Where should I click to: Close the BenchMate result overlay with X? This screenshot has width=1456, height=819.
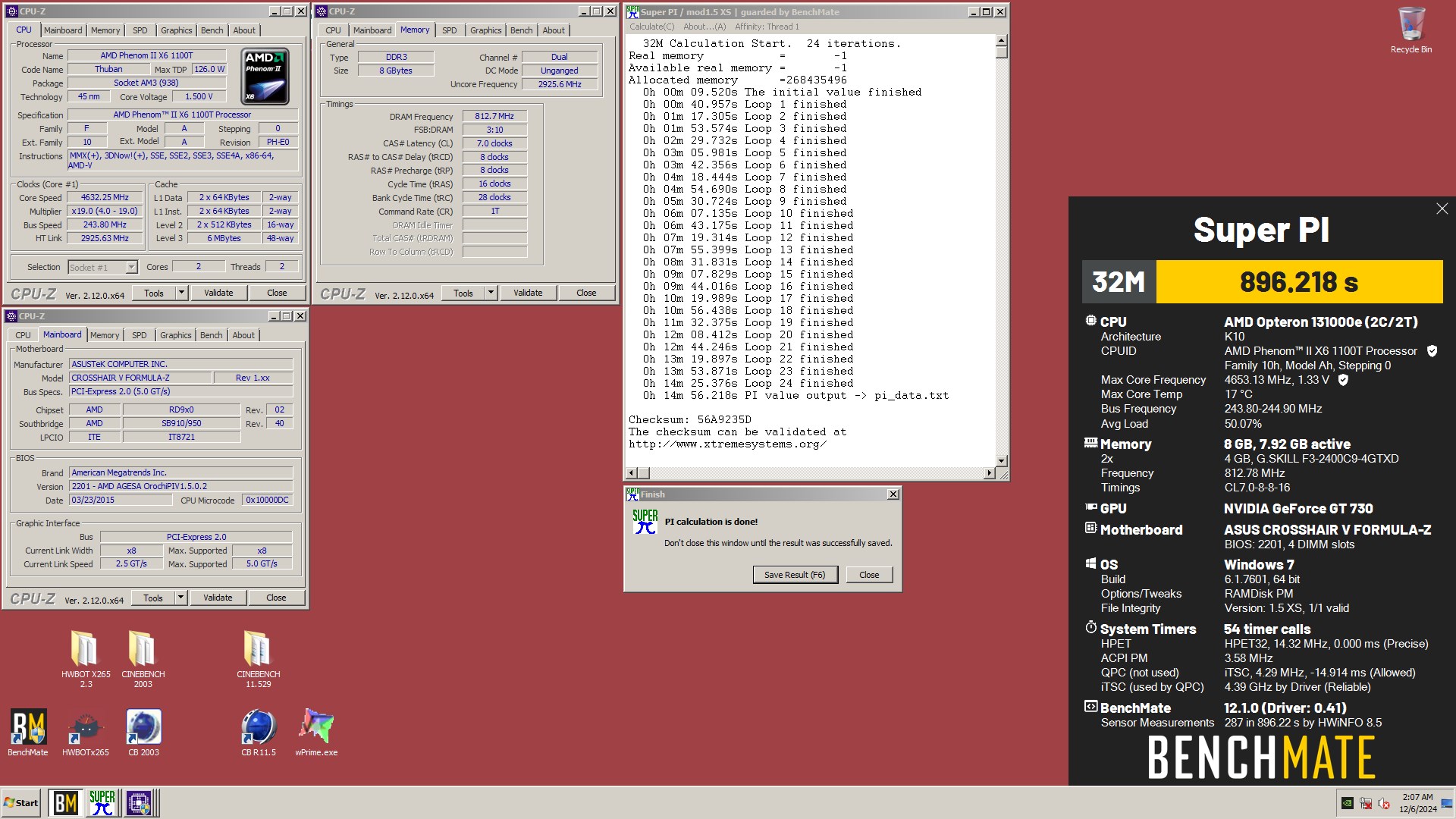pos(1442,209)
